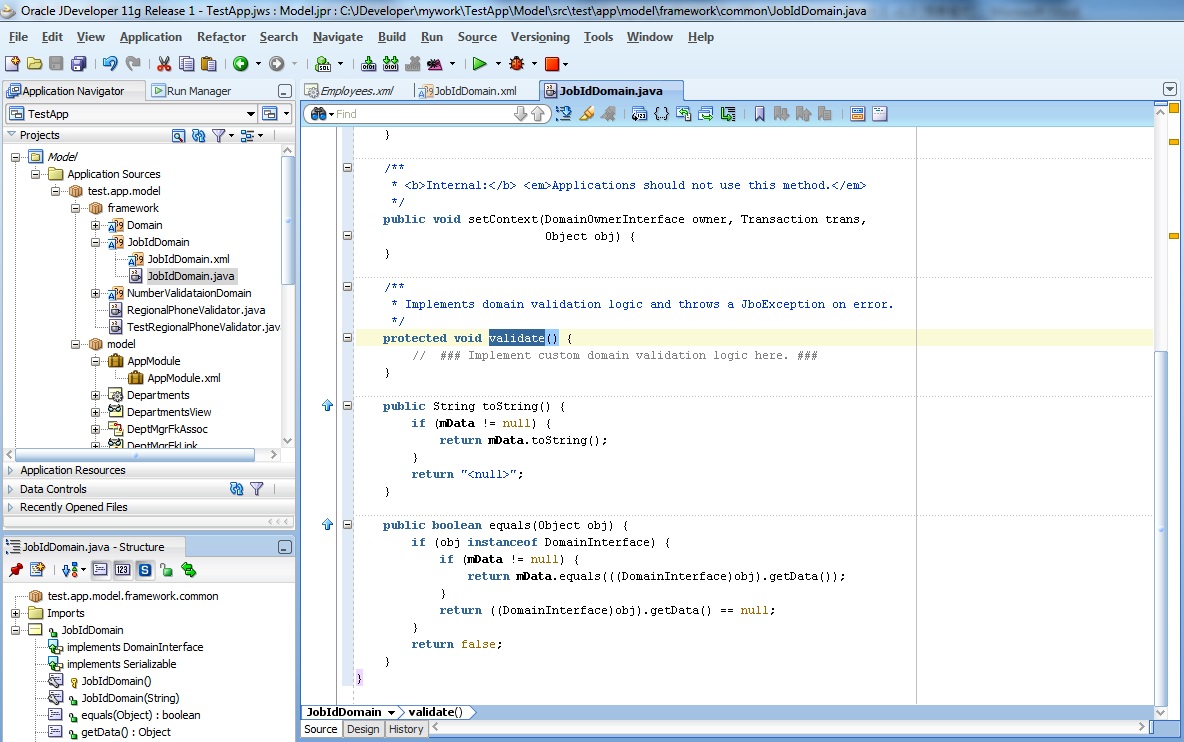Click the red pushpin Freeze icon in Structure pane
The width and height of the screenshot is (1184, 742).
pos(16,570)
